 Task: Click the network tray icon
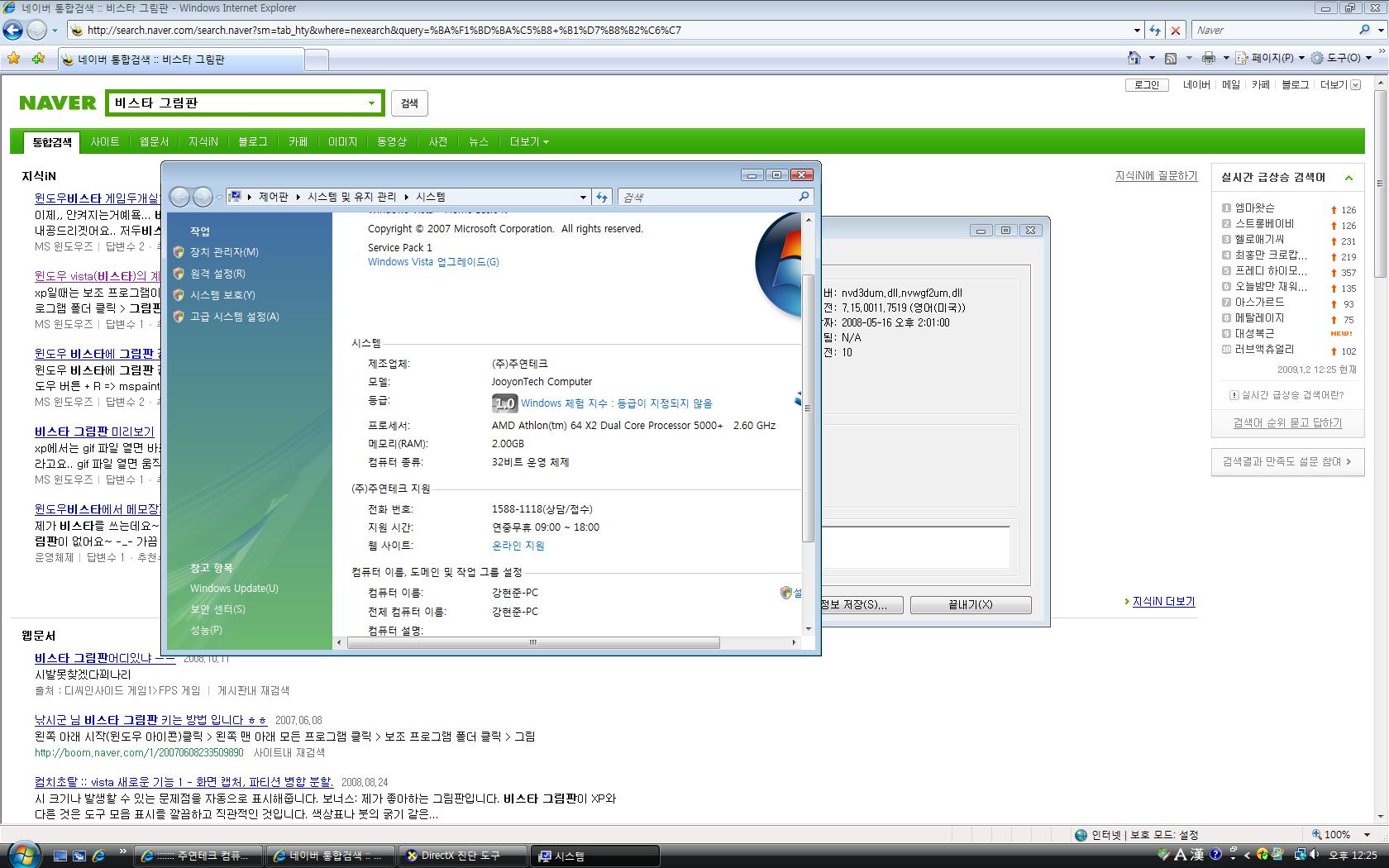pos(1301,855)
